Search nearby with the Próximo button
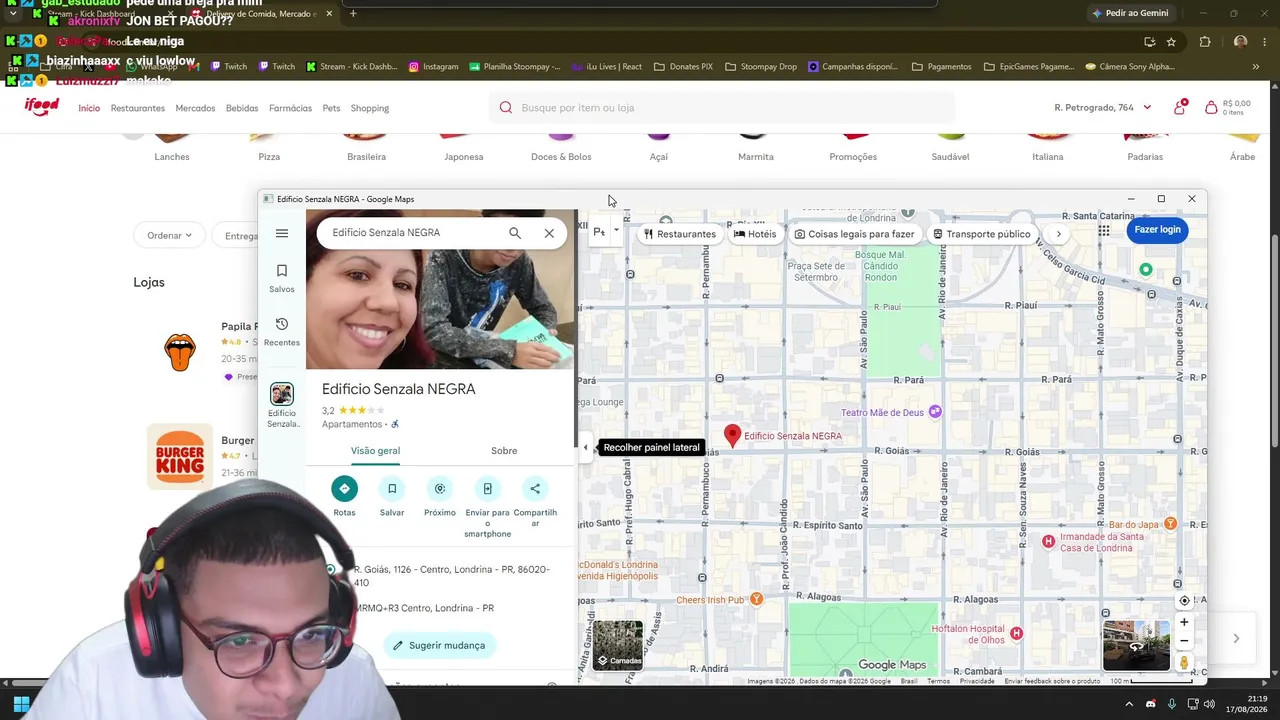1280x720 pixels. (x=440, y=497)
